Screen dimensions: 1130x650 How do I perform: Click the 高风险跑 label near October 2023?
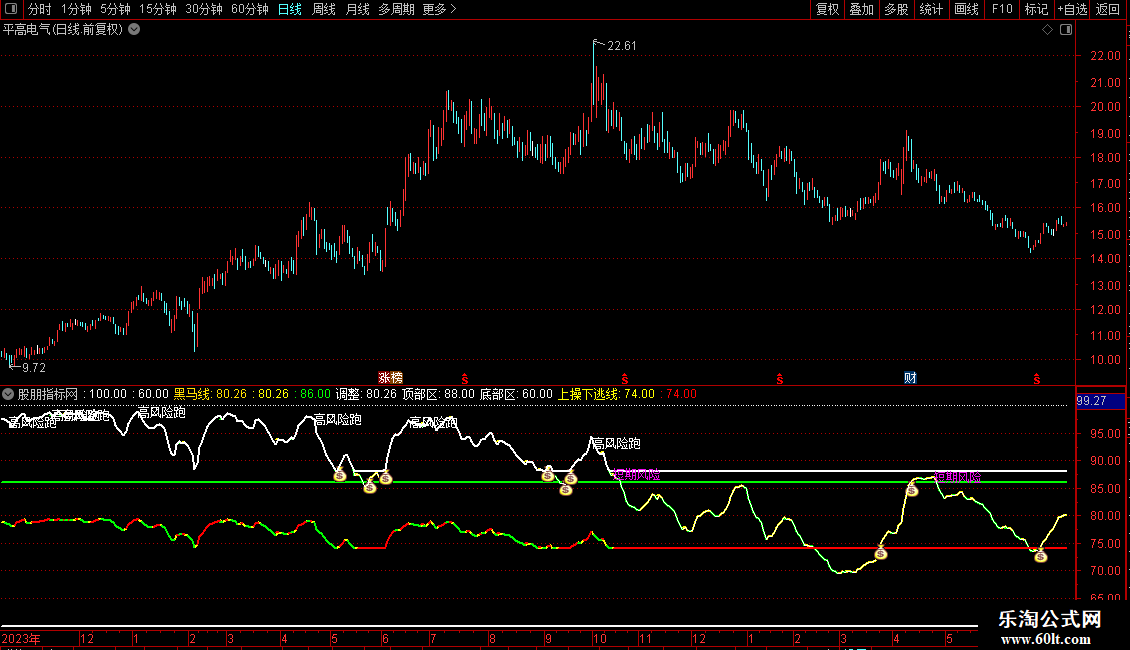[x=616, y=444]
